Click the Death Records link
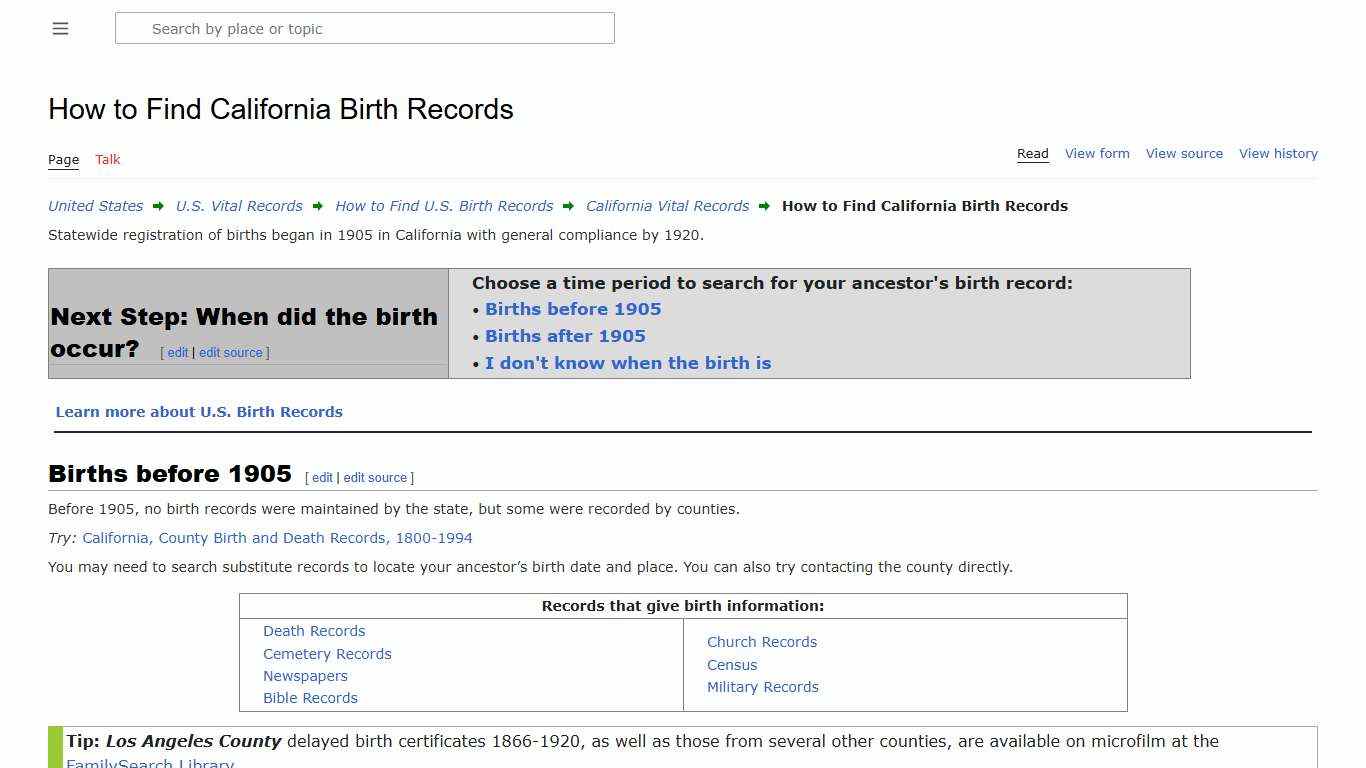This screenshot has width=1366, height=768. [x=314, y=631]
